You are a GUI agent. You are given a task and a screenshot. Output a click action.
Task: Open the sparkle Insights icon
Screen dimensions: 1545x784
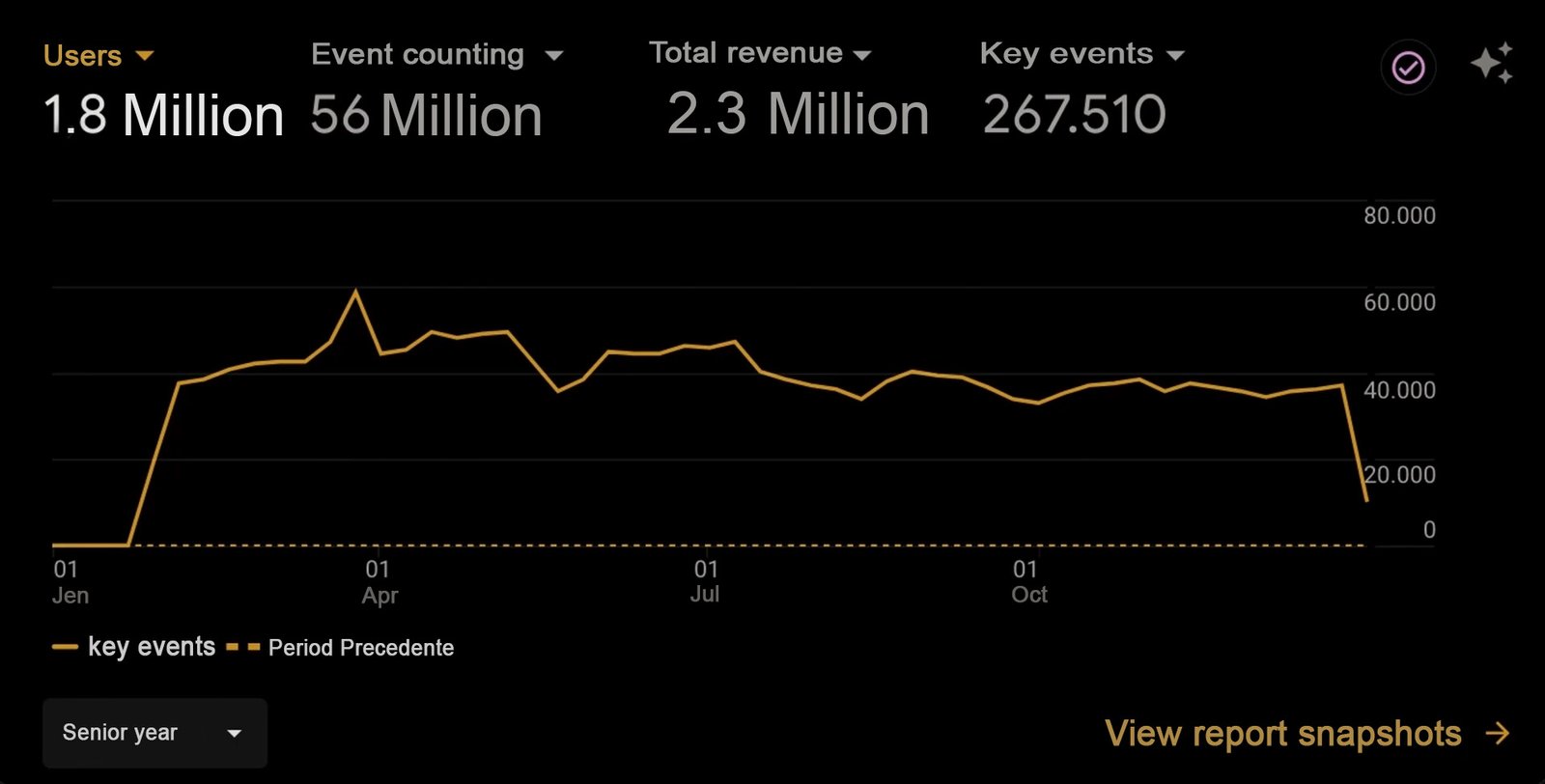point(1492,64)
